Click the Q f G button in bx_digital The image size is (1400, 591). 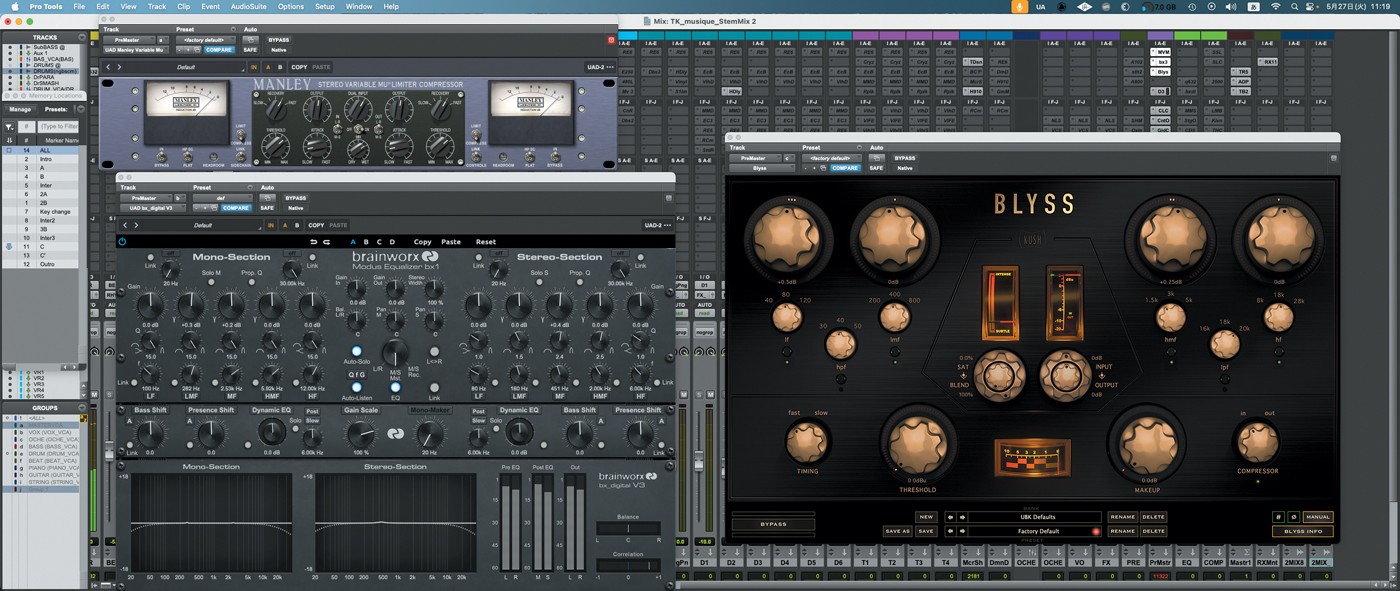356,376
